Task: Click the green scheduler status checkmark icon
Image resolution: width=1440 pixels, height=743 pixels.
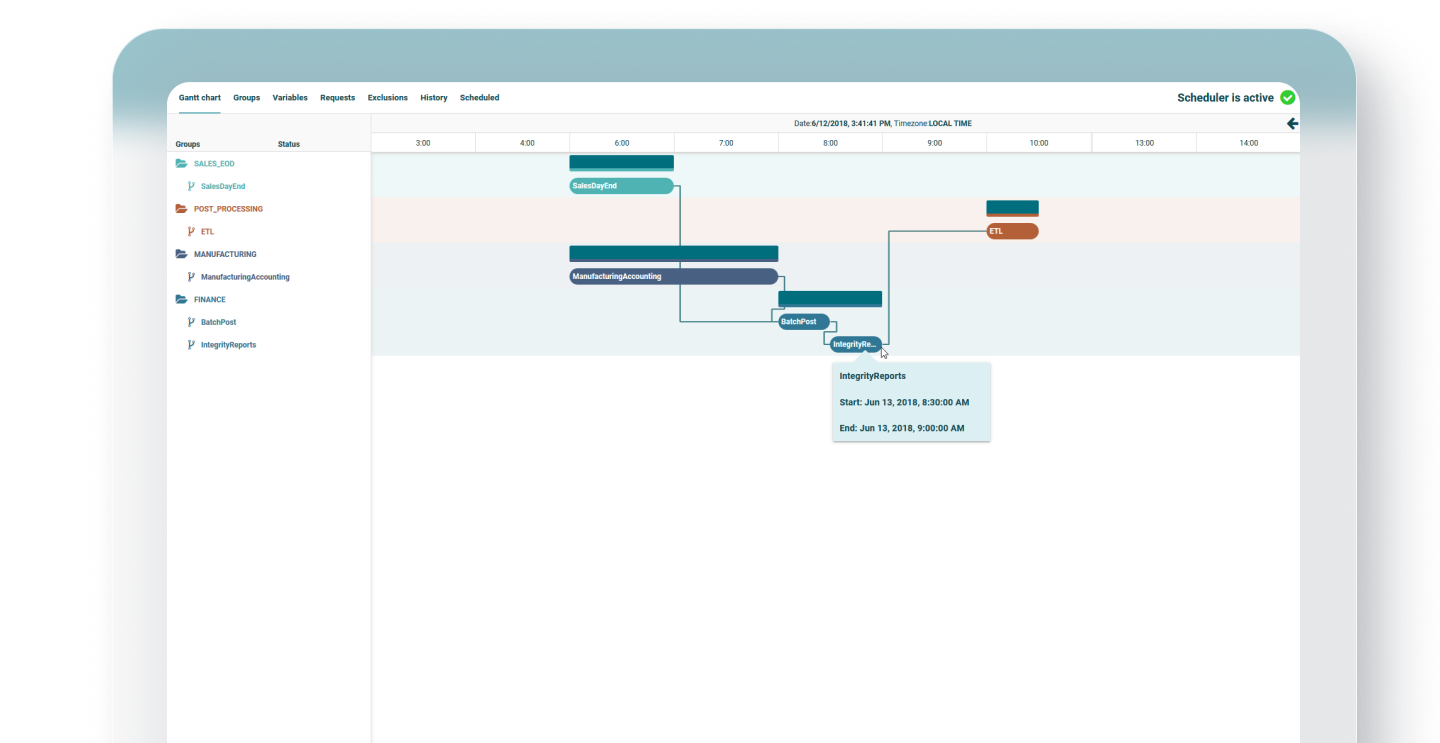Action: 1287,97
